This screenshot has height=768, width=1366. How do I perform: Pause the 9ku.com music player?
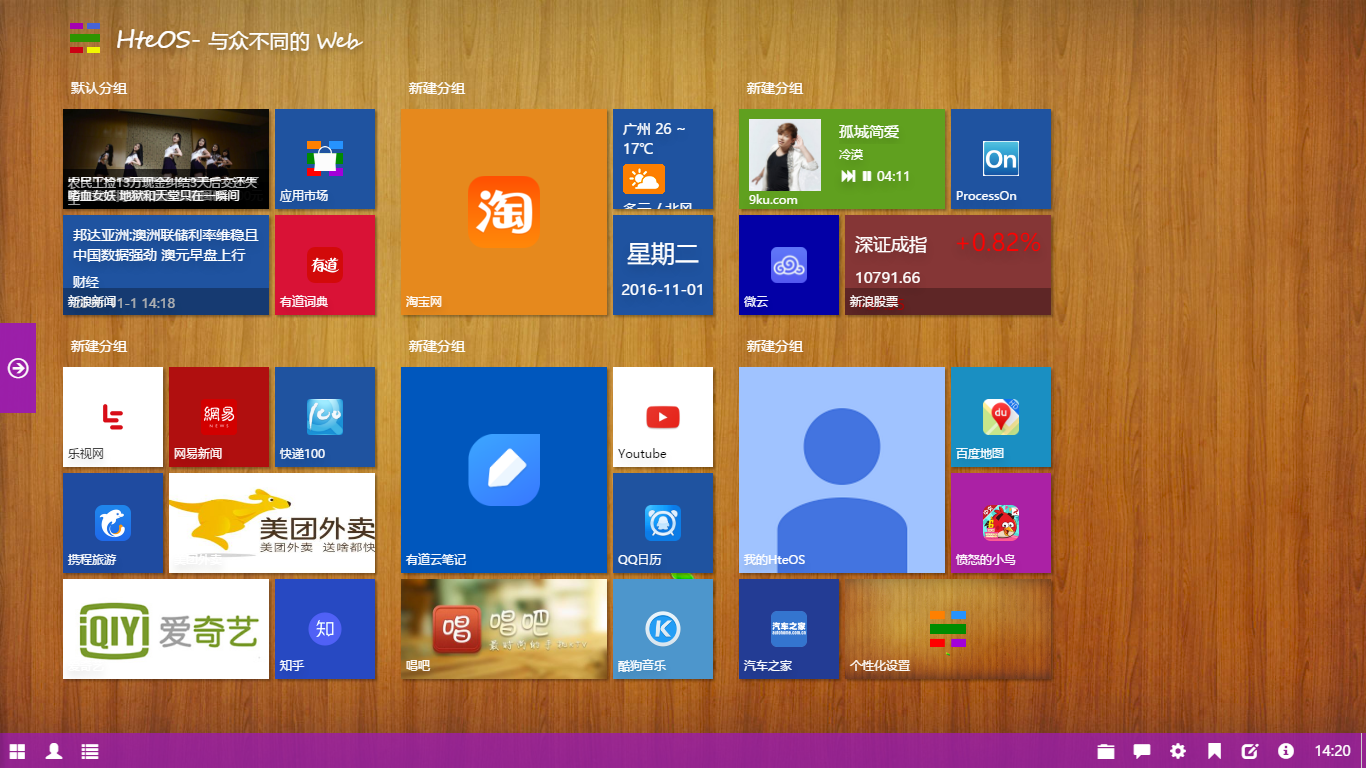click(867, 176)
